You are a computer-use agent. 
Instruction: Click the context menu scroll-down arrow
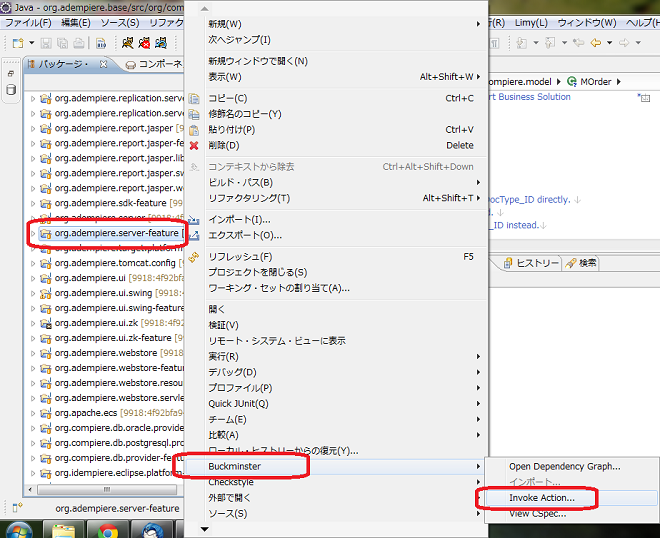[x=205, y=529]
